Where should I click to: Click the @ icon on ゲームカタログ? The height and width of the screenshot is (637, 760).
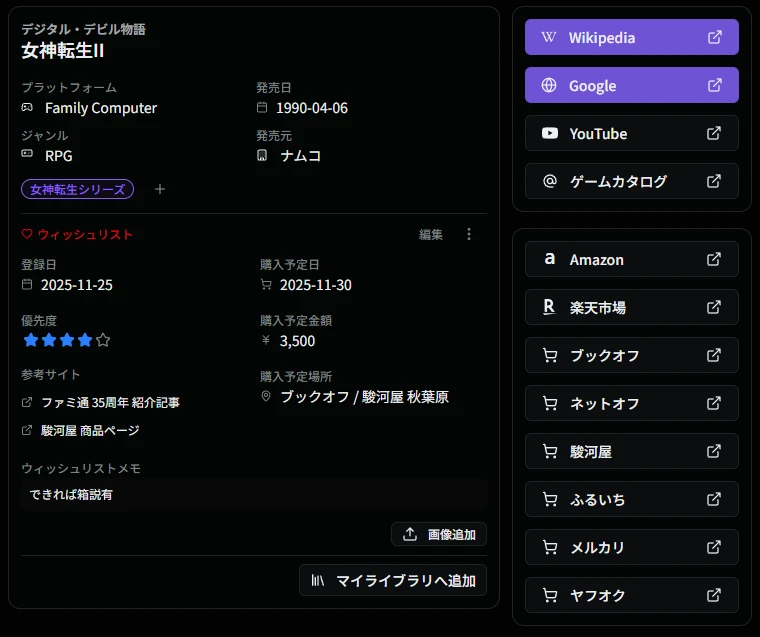point(550,181)
